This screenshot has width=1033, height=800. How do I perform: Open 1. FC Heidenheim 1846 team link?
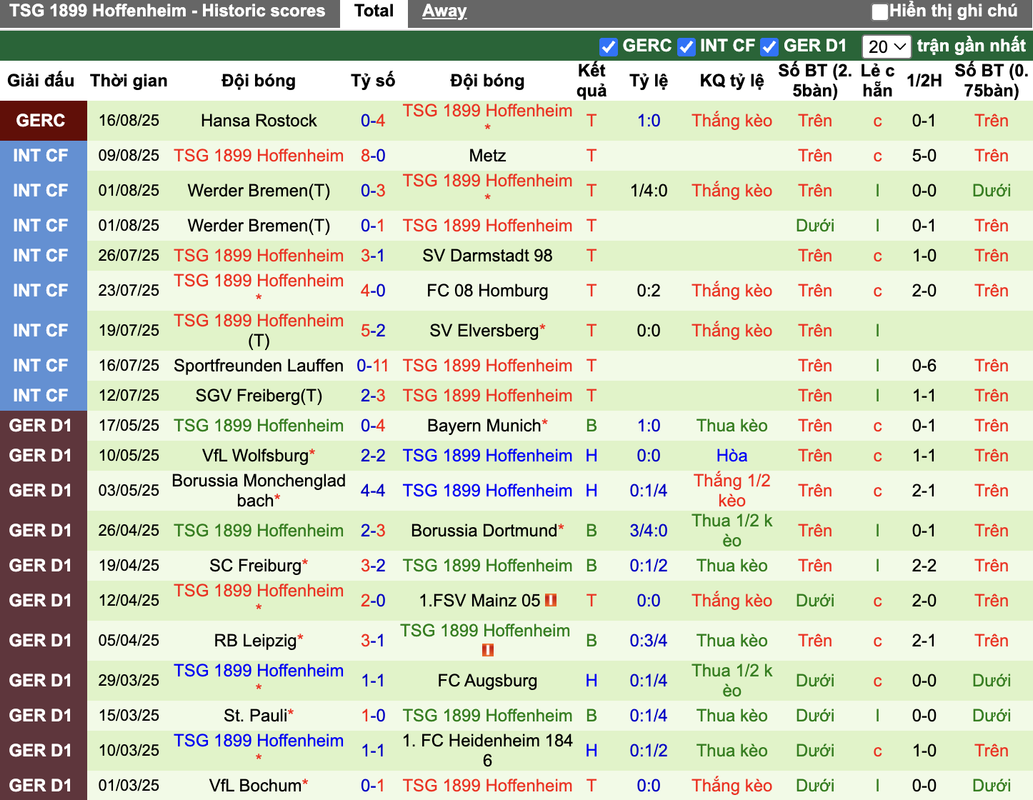click(488, 751)
